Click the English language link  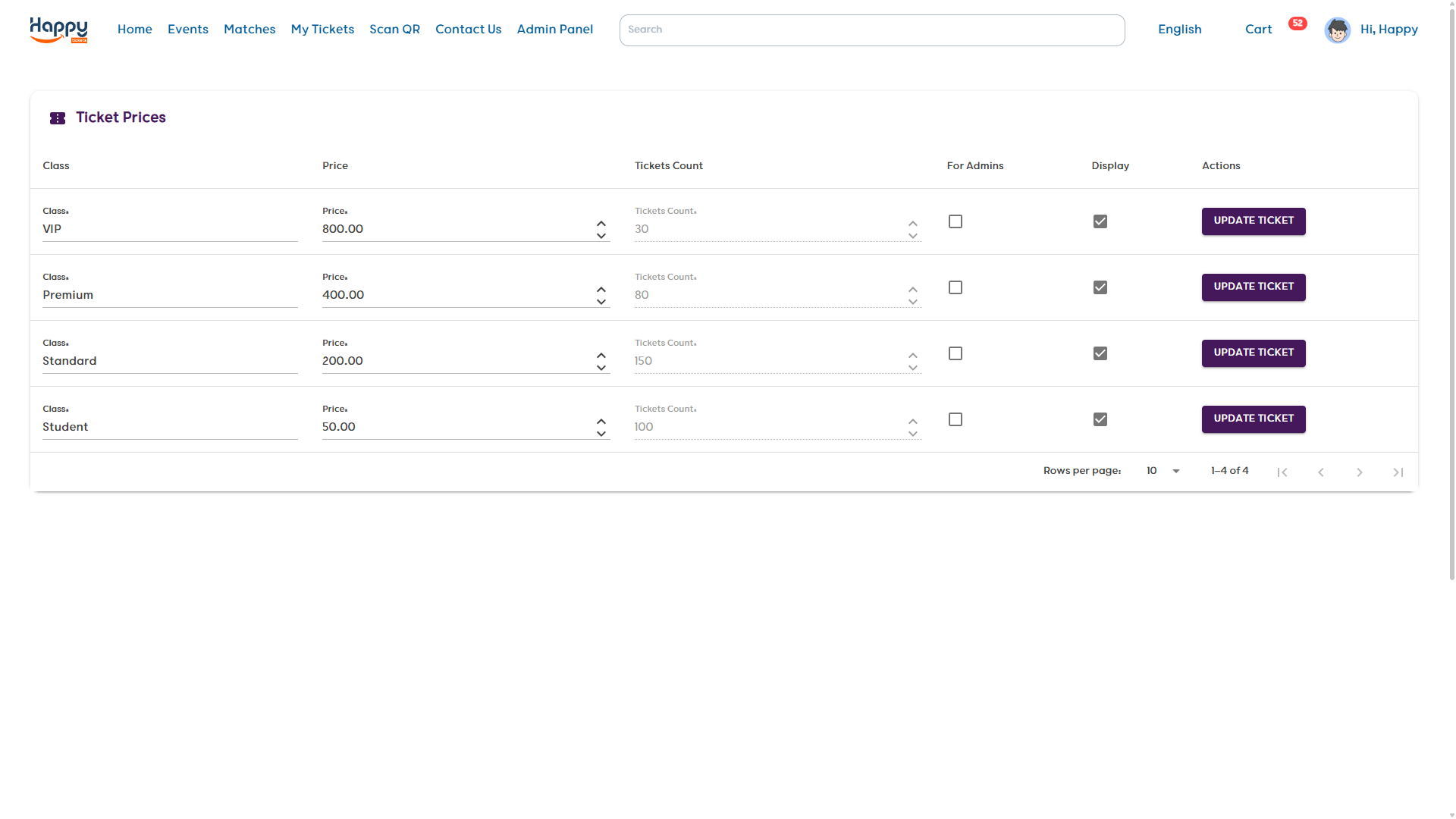pyautogui.click(x=1179, y=30)
